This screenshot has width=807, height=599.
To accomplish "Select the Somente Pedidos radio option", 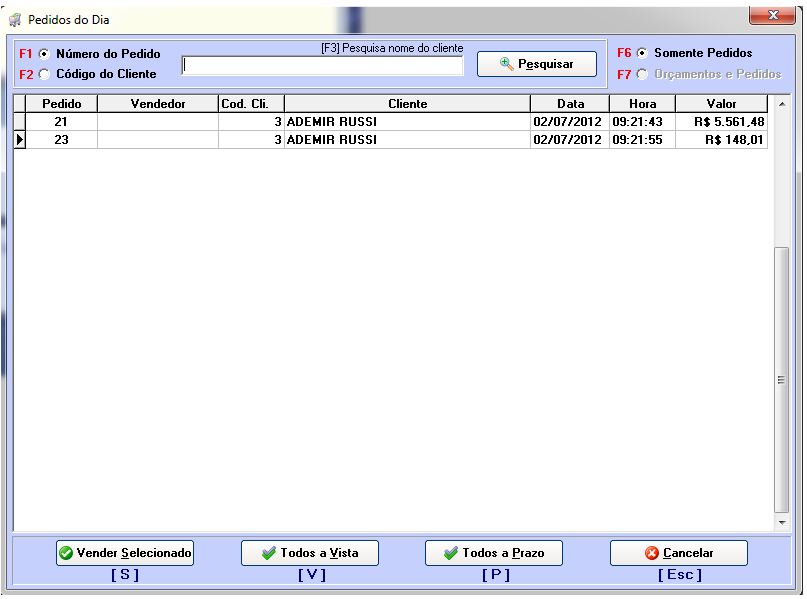I will [x=642, y=53].
